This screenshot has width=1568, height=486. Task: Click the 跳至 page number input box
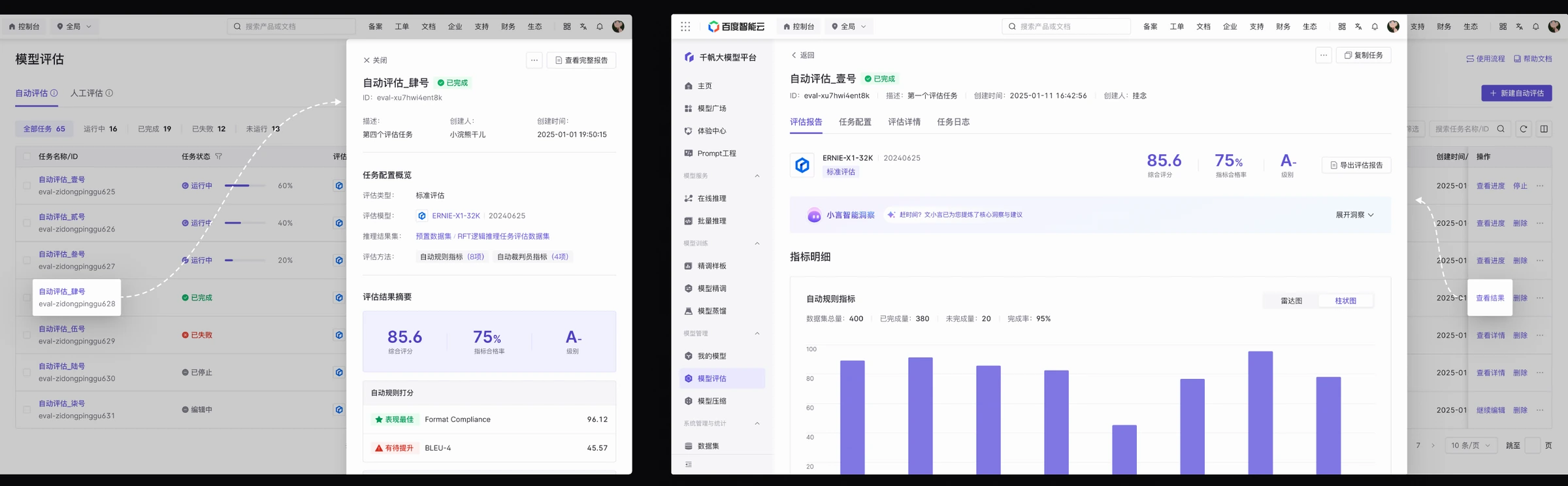pos(1533,445)
